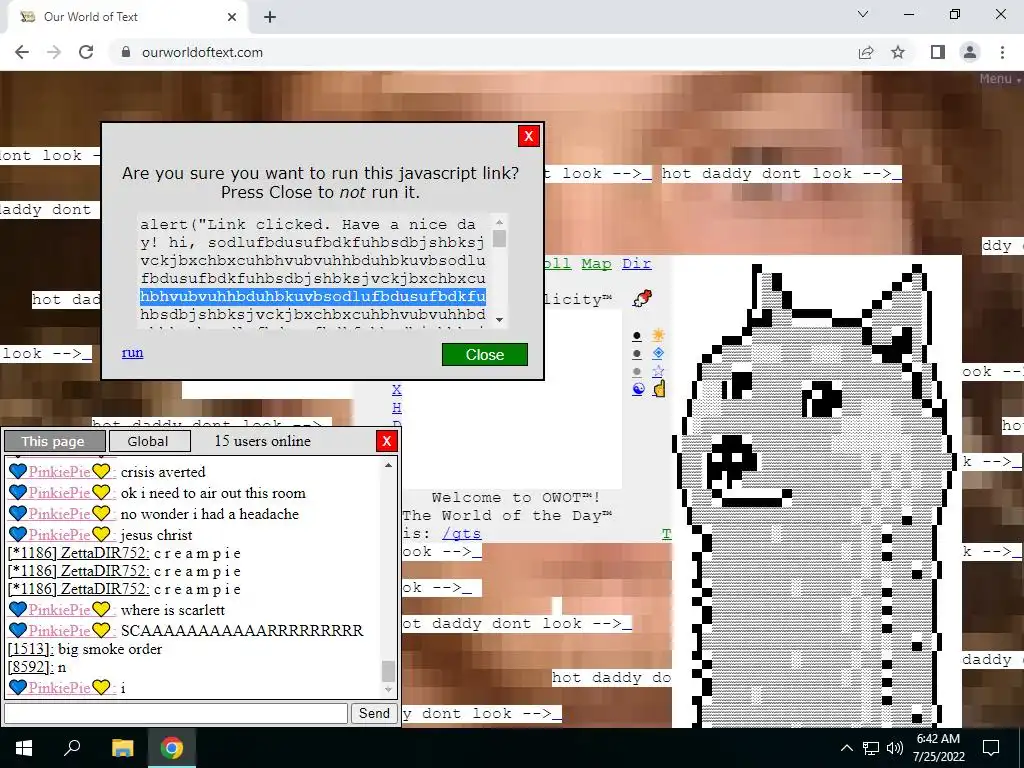
Task: Bookmark this page with the star icon
Action: pyautogui.click(x=898, y=52)
